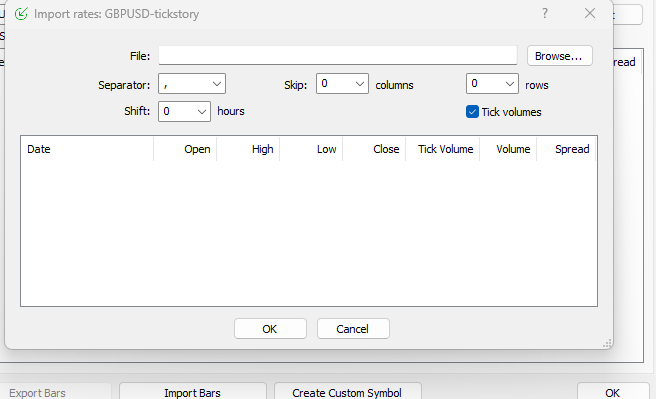This screenshot has height=399, width=656.
Task: Click the Import rates title icon
Action: tap(21, 14)
